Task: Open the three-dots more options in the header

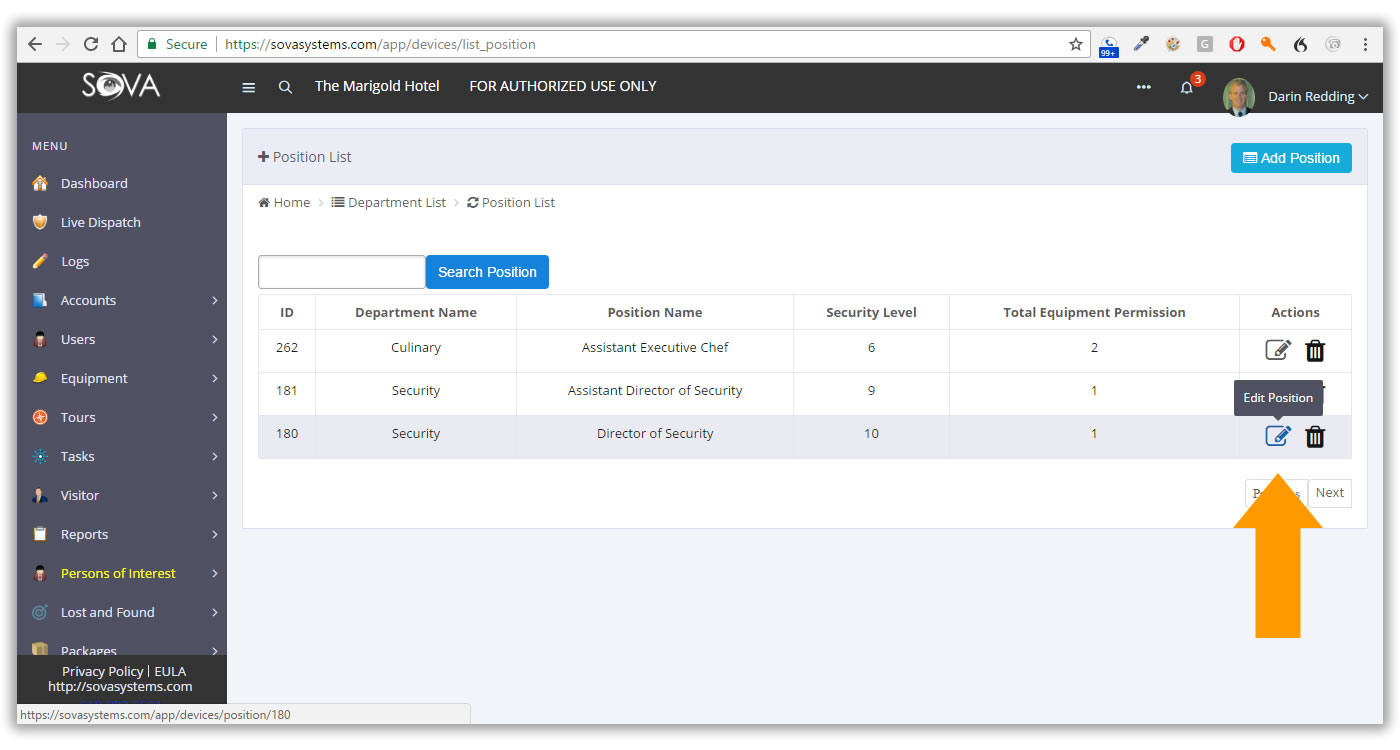Action: coord(1143,87)
